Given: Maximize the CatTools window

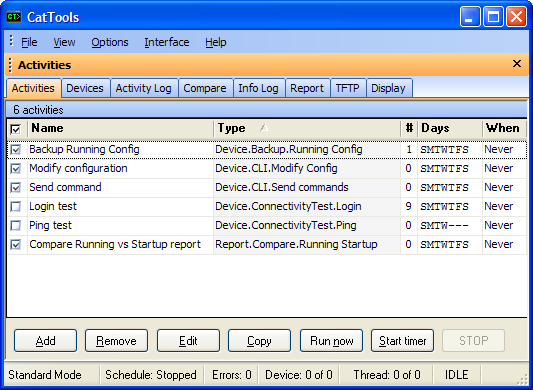Looking at the screenshot, I should point(493,17).
